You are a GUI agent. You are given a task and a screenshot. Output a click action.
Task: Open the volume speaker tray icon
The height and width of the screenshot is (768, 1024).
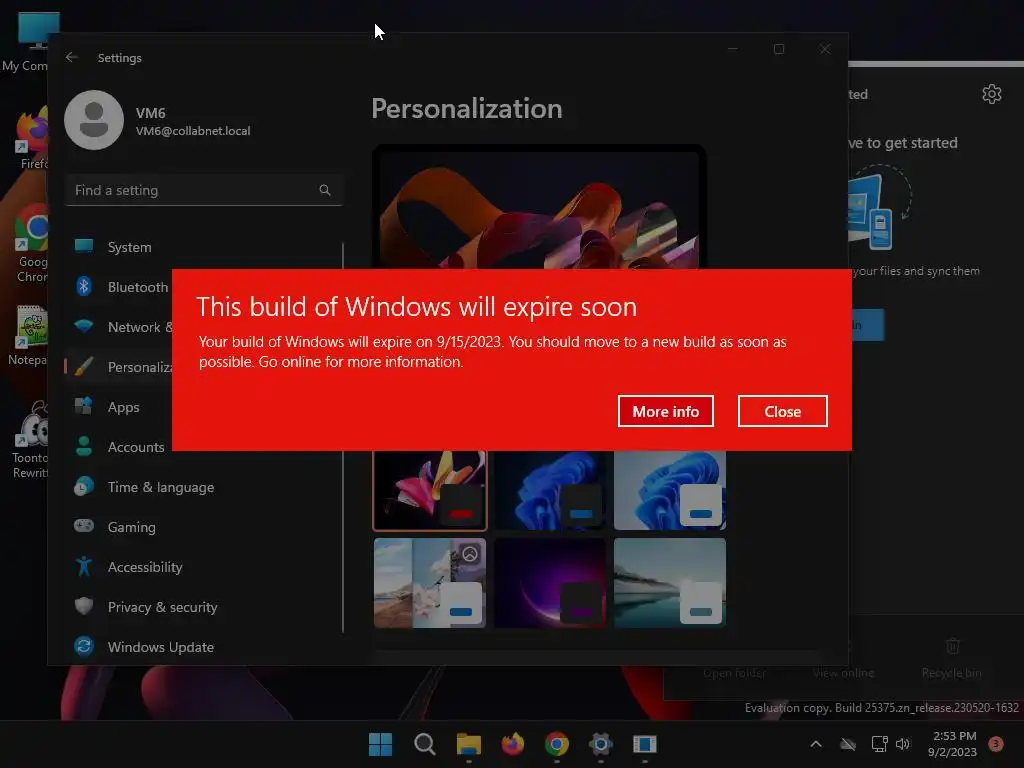point(903,744)
